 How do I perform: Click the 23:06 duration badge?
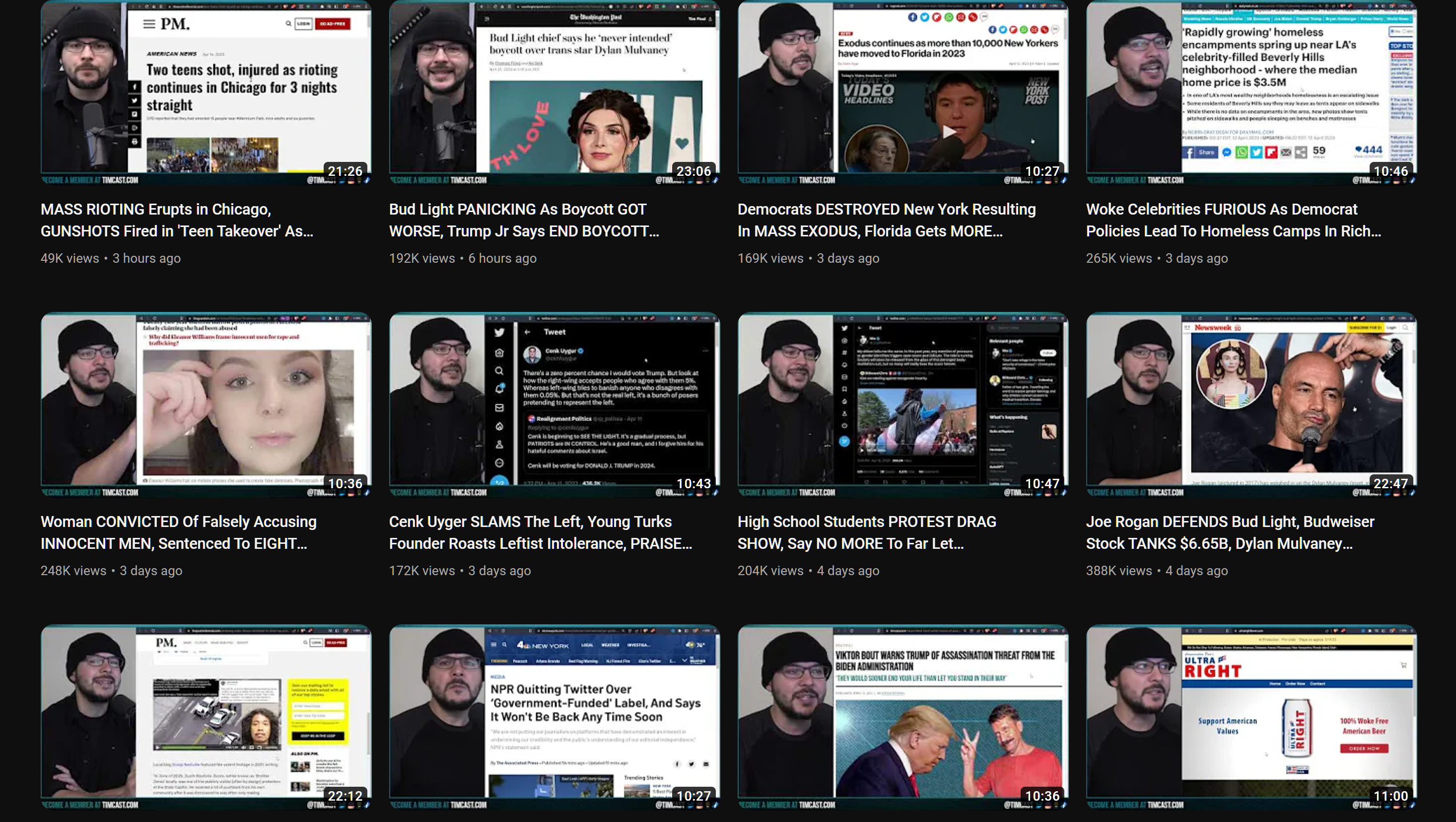[694, 171]
